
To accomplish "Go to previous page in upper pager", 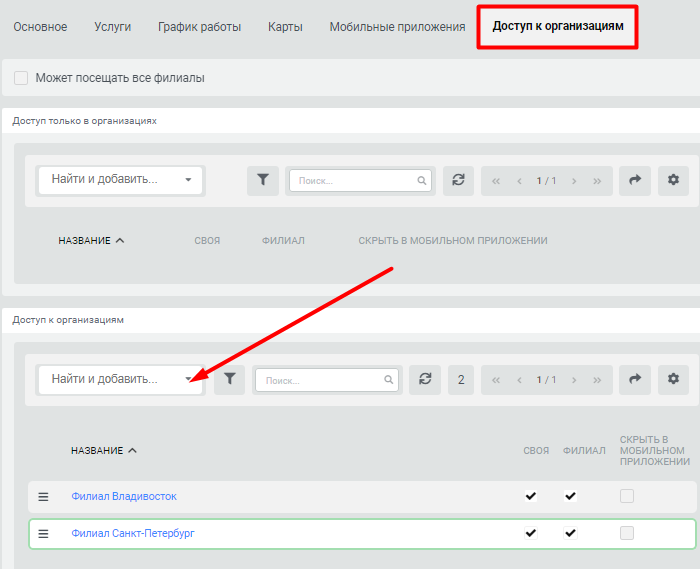I will coord(519,181).
